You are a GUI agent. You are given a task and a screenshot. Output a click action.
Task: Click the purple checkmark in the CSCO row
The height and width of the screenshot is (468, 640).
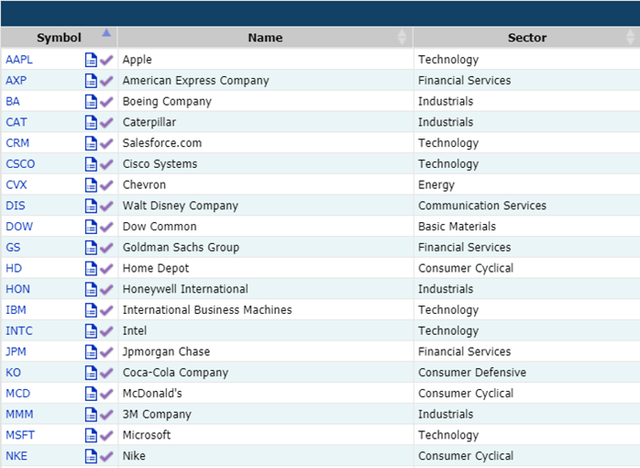106,164
